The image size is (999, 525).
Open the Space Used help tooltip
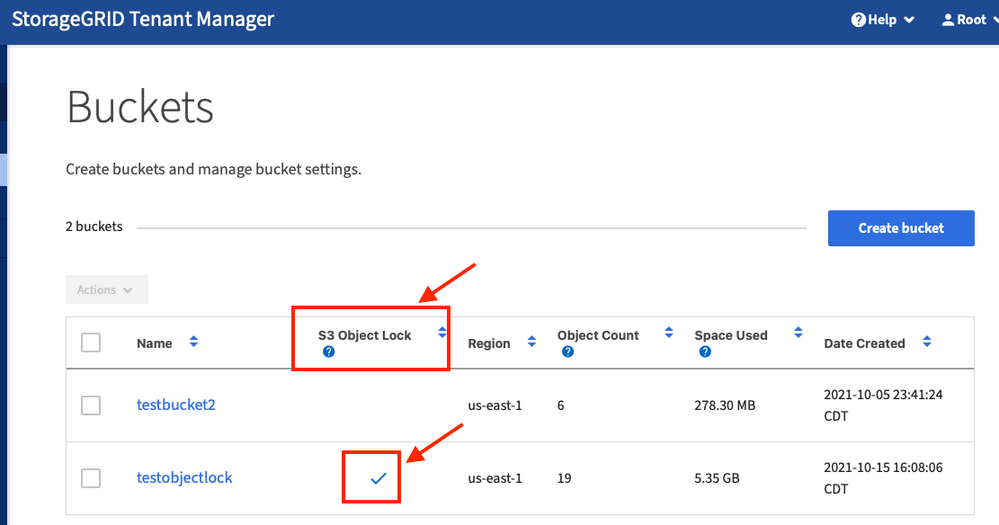click(705, 352)
